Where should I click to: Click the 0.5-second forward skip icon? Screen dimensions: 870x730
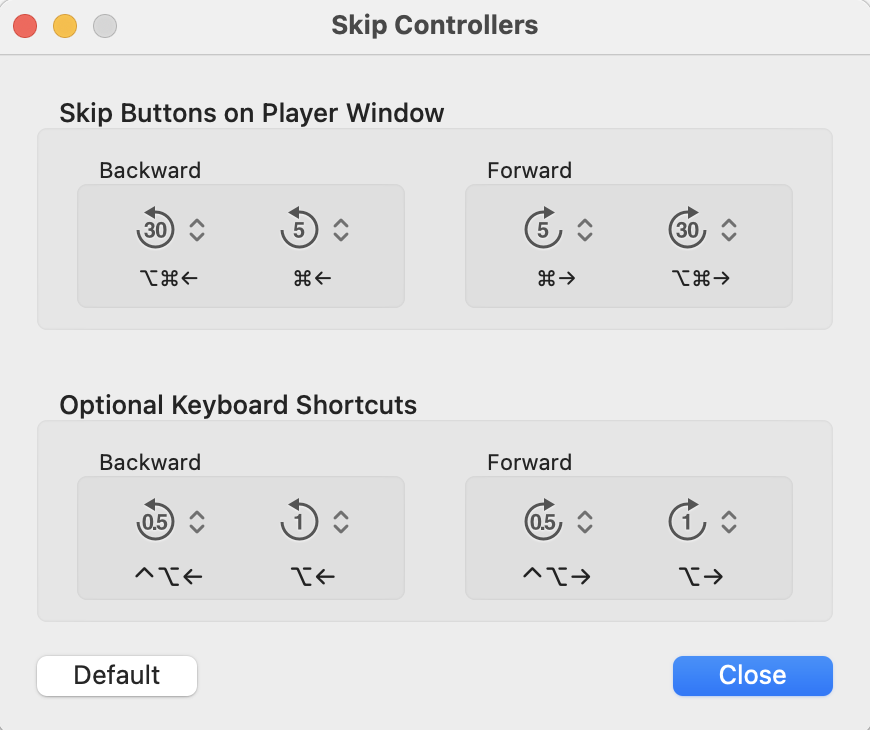(543, 519)
